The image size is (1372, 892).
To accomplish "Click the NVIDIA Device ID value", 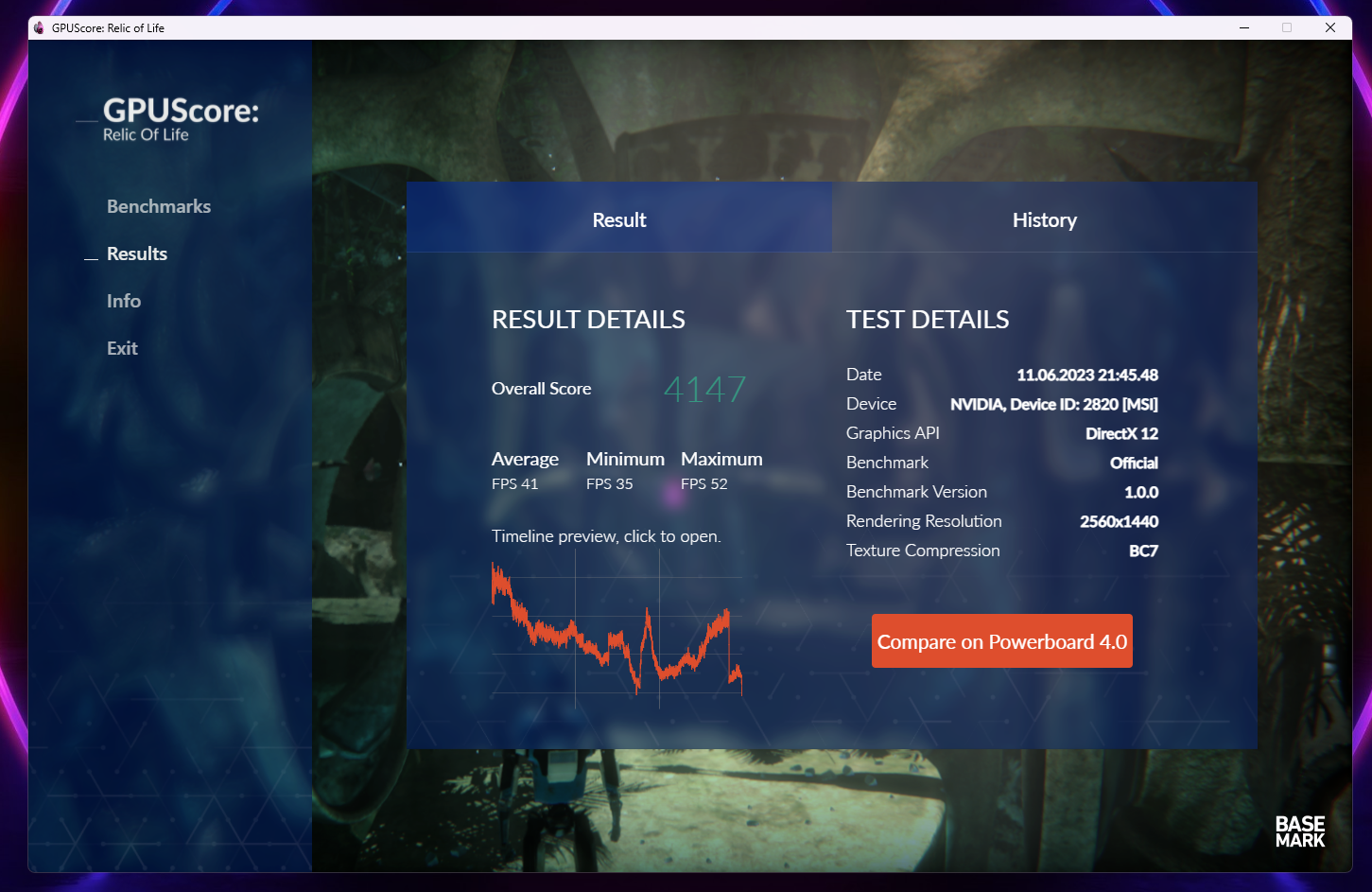I will pyautogui.click(x=1054, y=404).
